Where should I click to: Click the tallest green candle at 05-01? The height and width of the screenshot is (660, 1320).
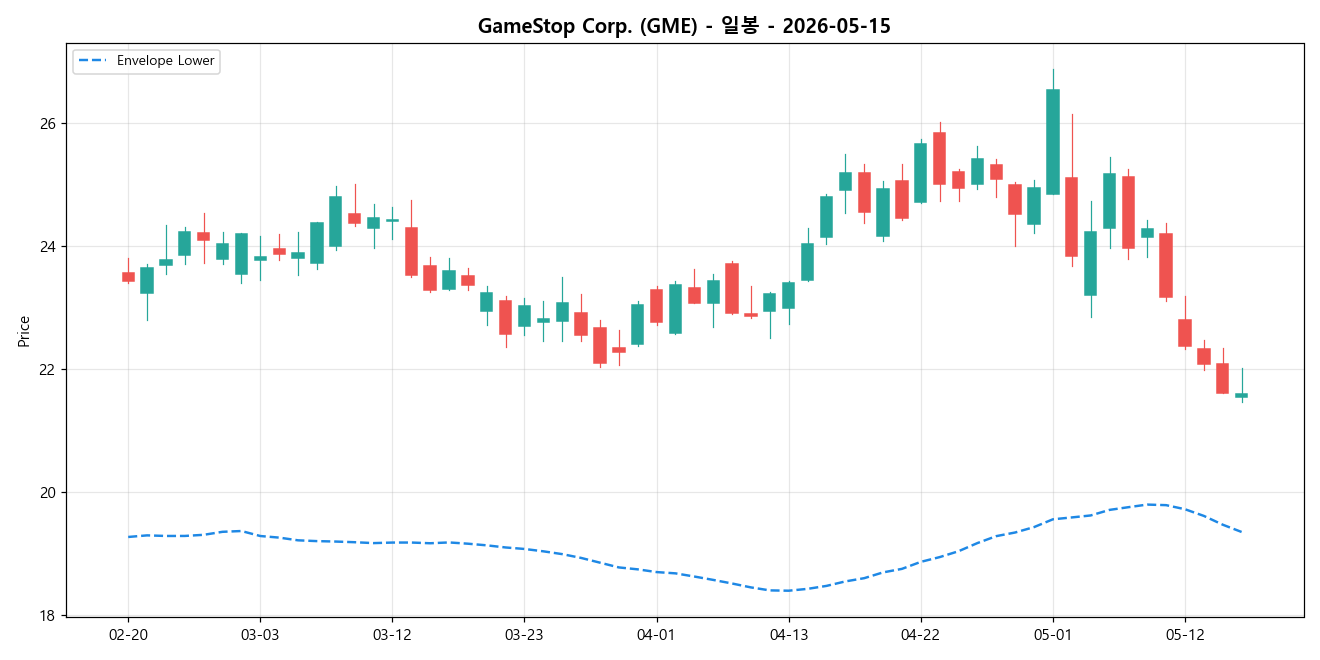point(1053,142)
